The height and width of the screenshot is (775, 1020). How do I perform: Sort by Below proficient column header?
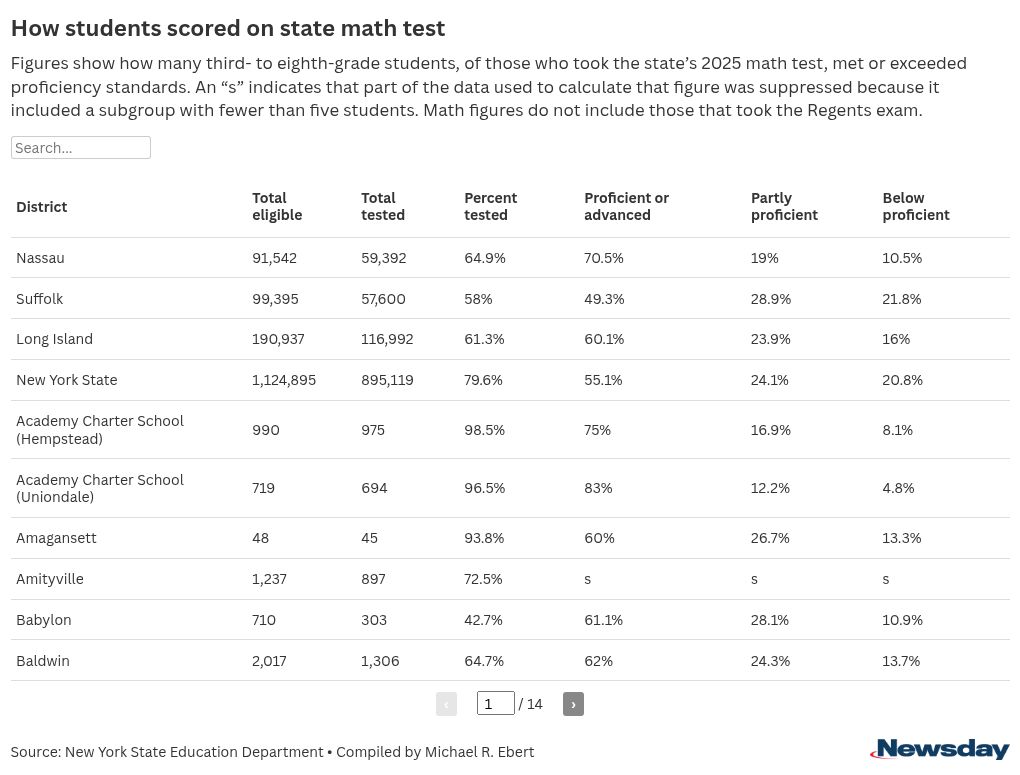click(x=916, y=206)
